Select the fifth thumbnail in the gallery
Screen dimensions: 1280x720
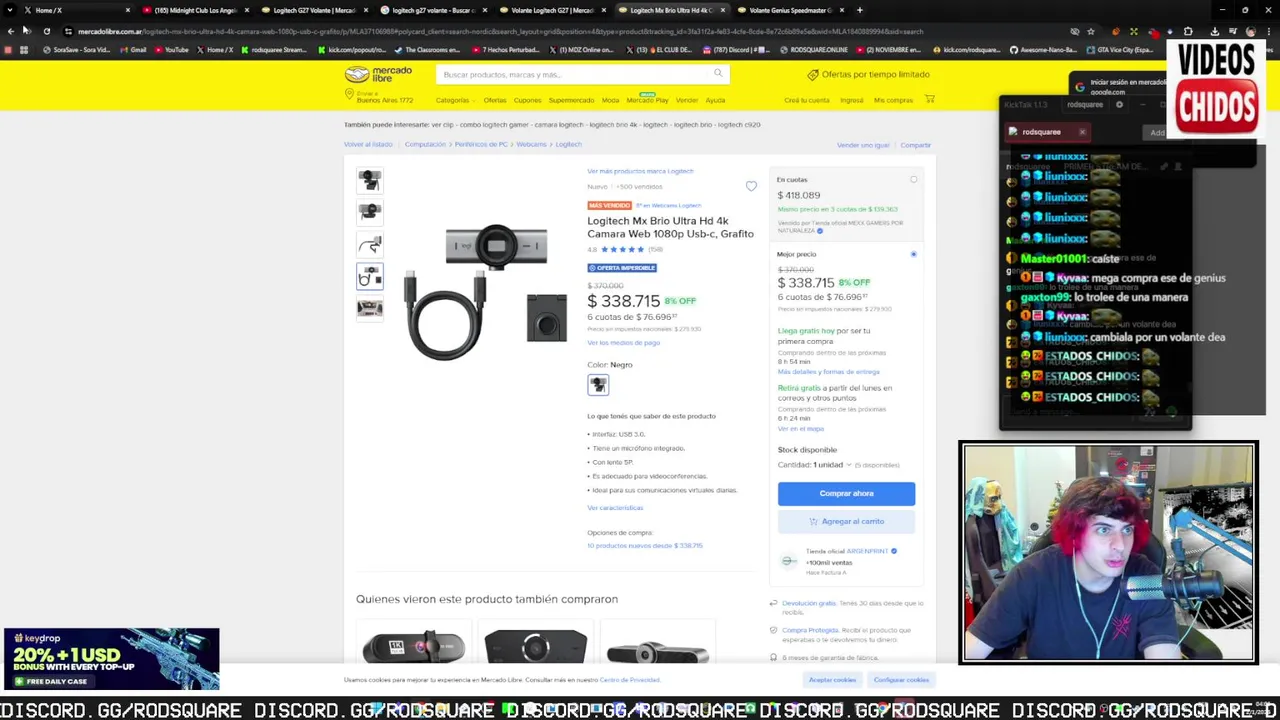[x=370, y=308]
